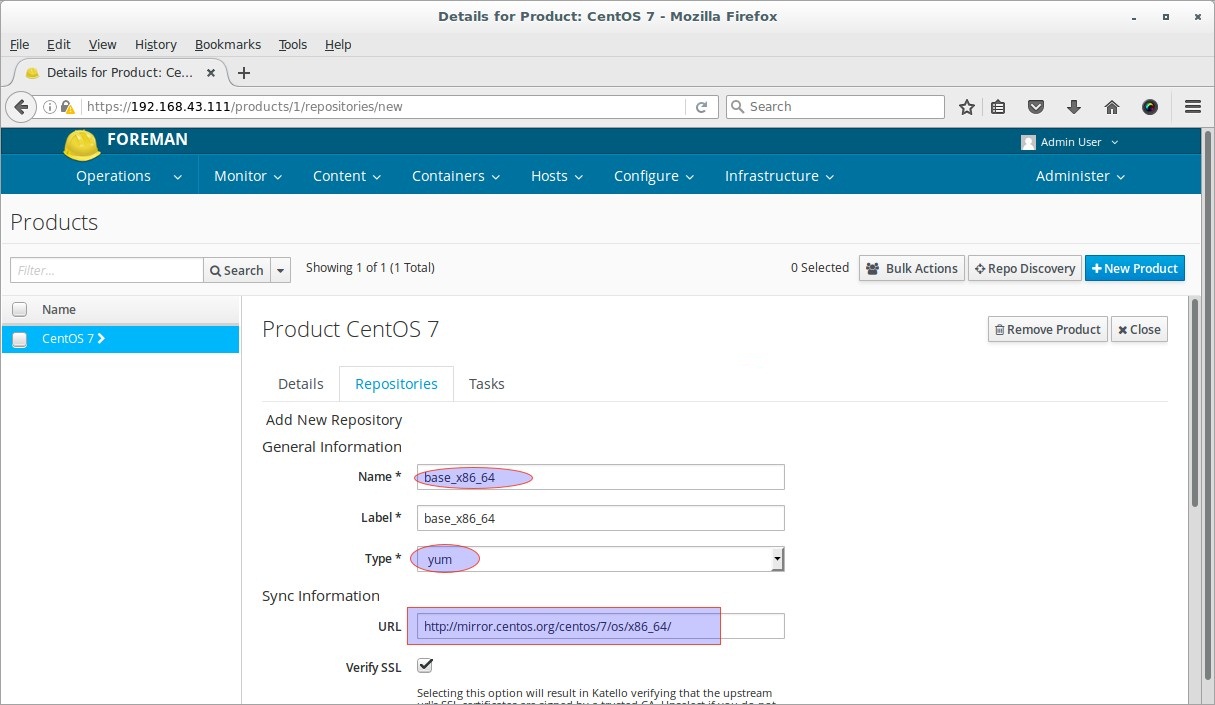The width and height of the screenshot is (1215, 705).
Task: Switch to the Tasks tab
Action: (487, 384)
